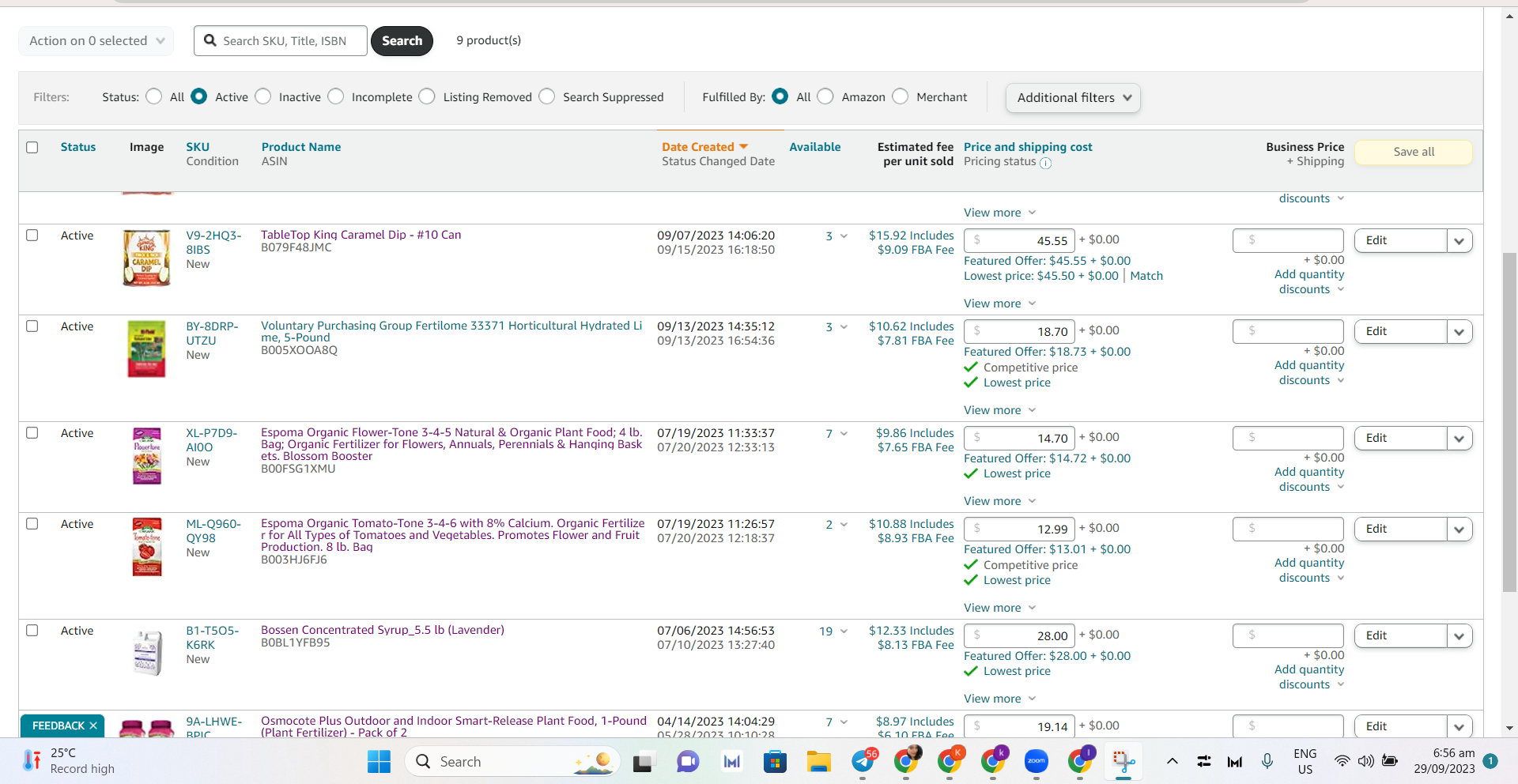This screenshot has width=1518, height=784.
Task: Expand View more for Caramel Dip row
Action: [1000, 303]
